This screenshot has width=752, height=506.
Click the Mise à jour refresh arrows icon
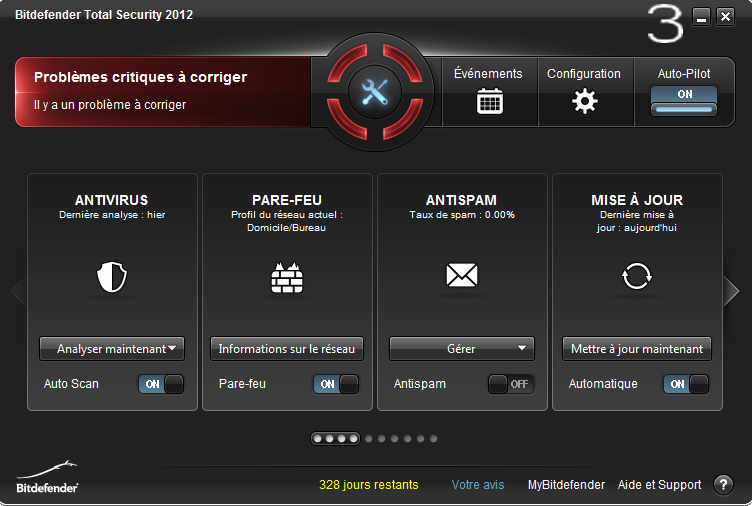click(x=637, y=276)
